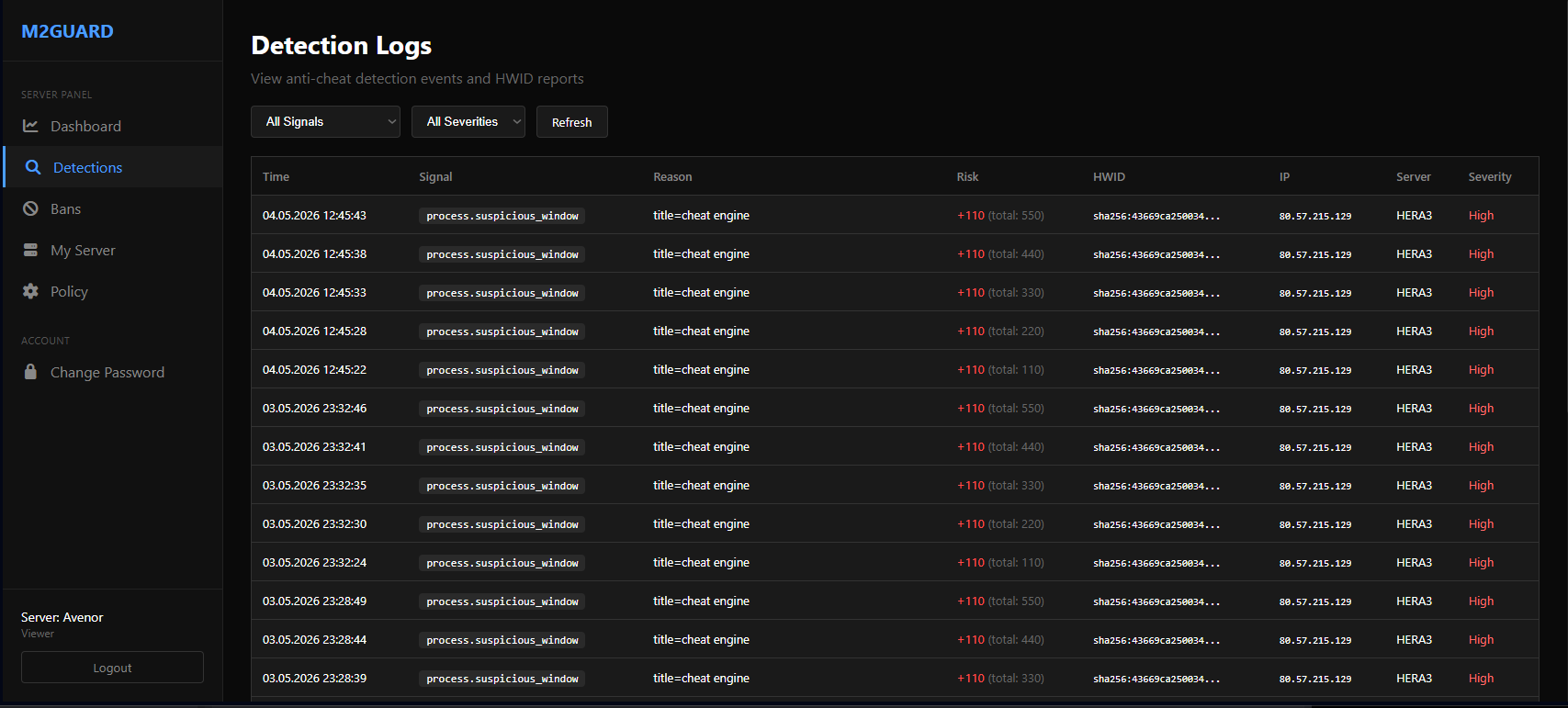Click the Risk column header
This screenshot has height=708, width=1568.
967,176
